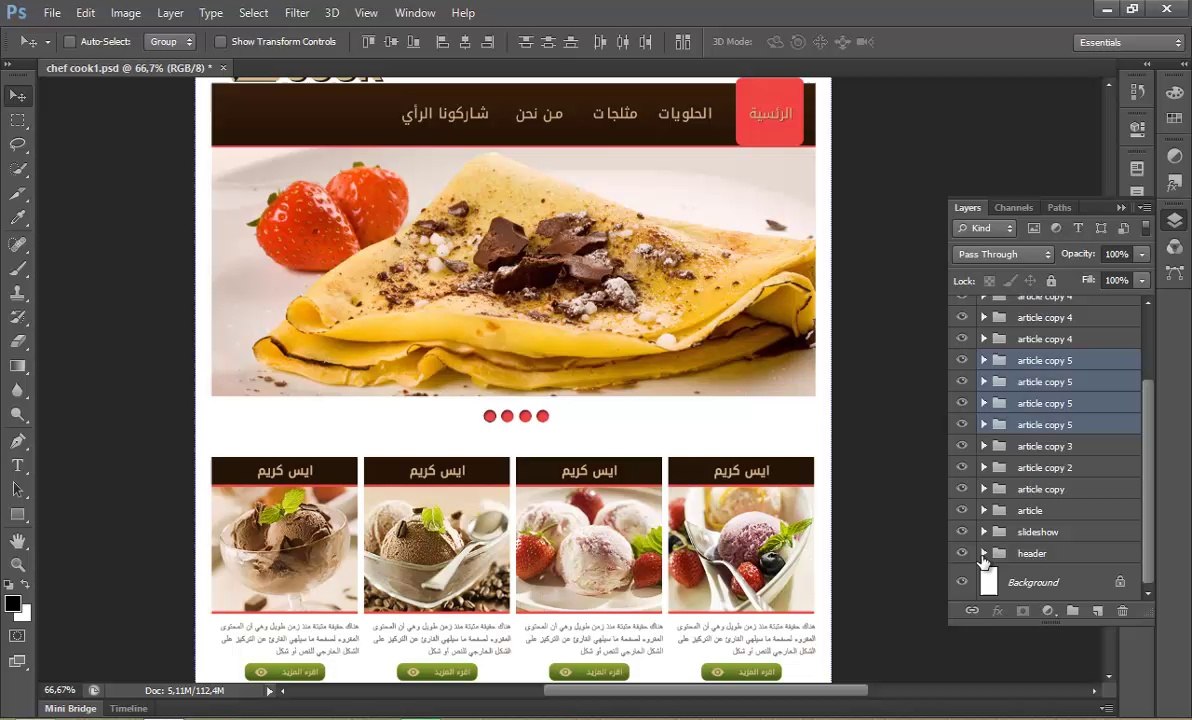
Task: Open the Filter menu
Action: 296,13
